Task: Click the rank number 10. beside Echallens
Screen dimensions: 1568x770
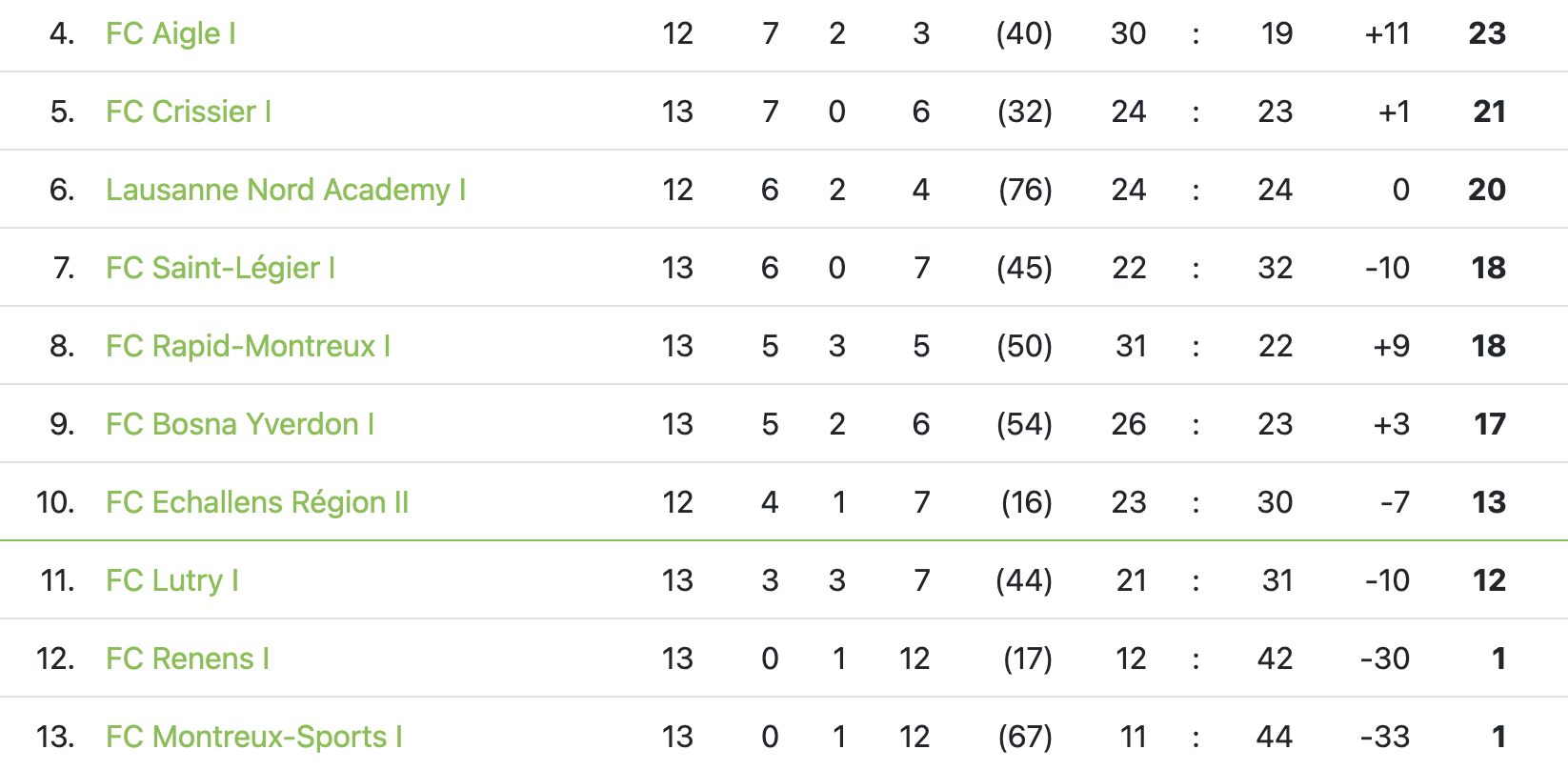Action: (55, 503)
